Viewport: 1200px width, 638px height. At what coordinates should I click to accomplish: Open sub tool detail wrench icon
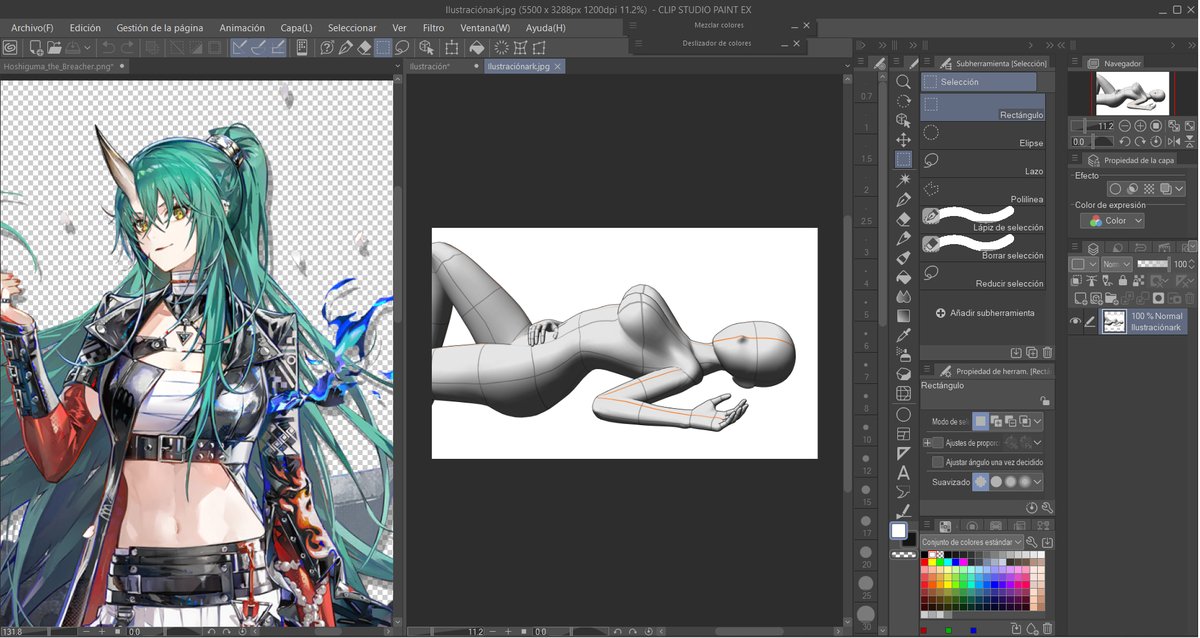pos(1046,507)
